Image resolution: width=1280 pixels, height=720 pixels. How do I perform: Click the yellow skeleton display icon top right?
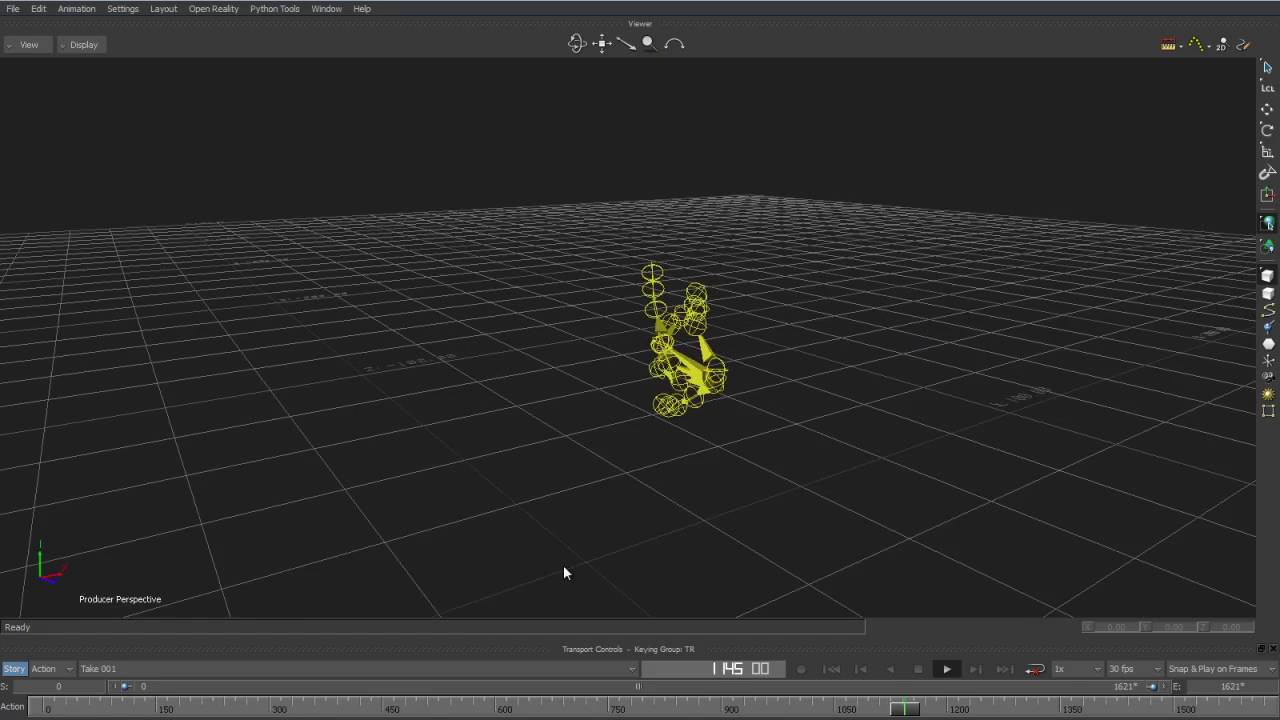coord(1195,45)
